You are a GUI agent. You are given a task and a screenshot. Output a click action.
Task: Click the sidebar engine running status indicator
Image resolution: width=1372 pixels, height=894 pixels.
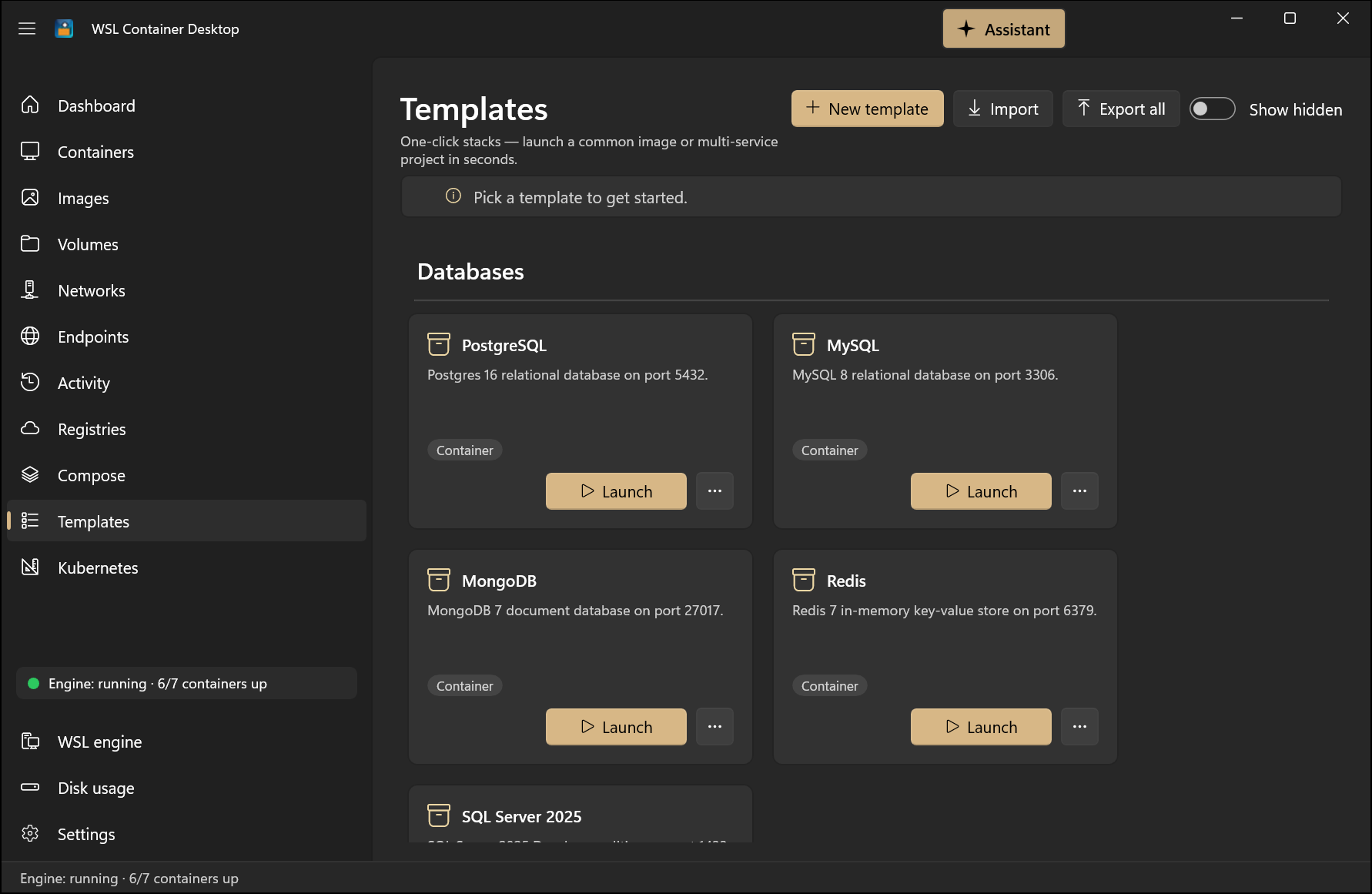point(186,683)
